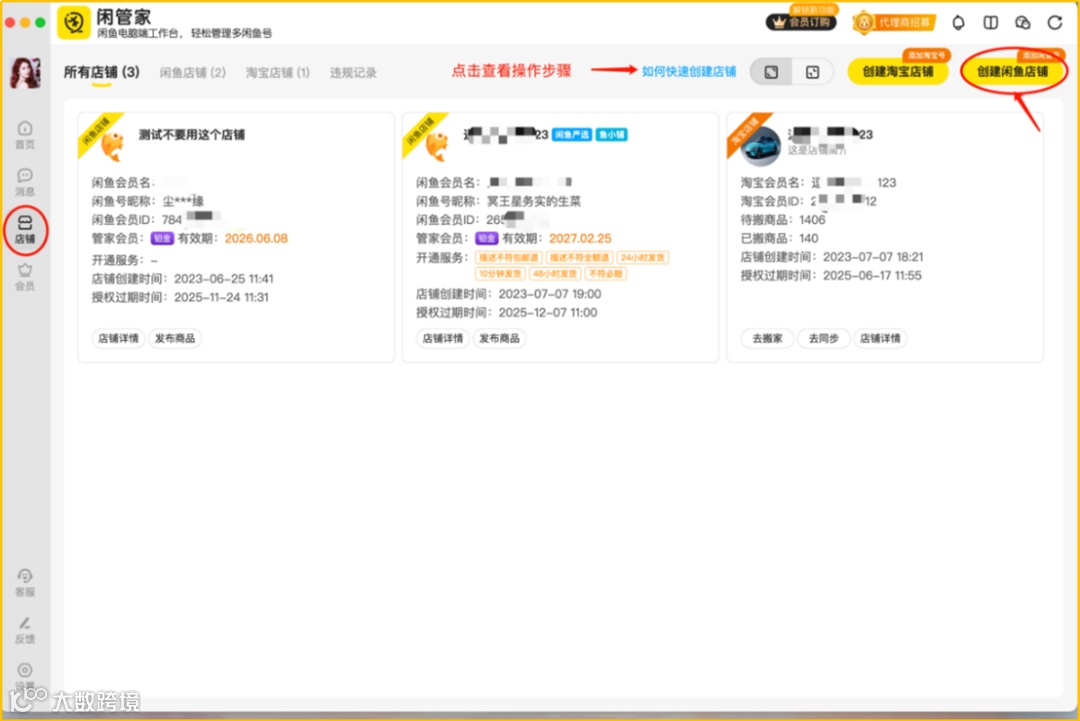Click 去同步 on the Taobao shop card
The height and width of the screenshot is (721, 1080).
point(824,338)
